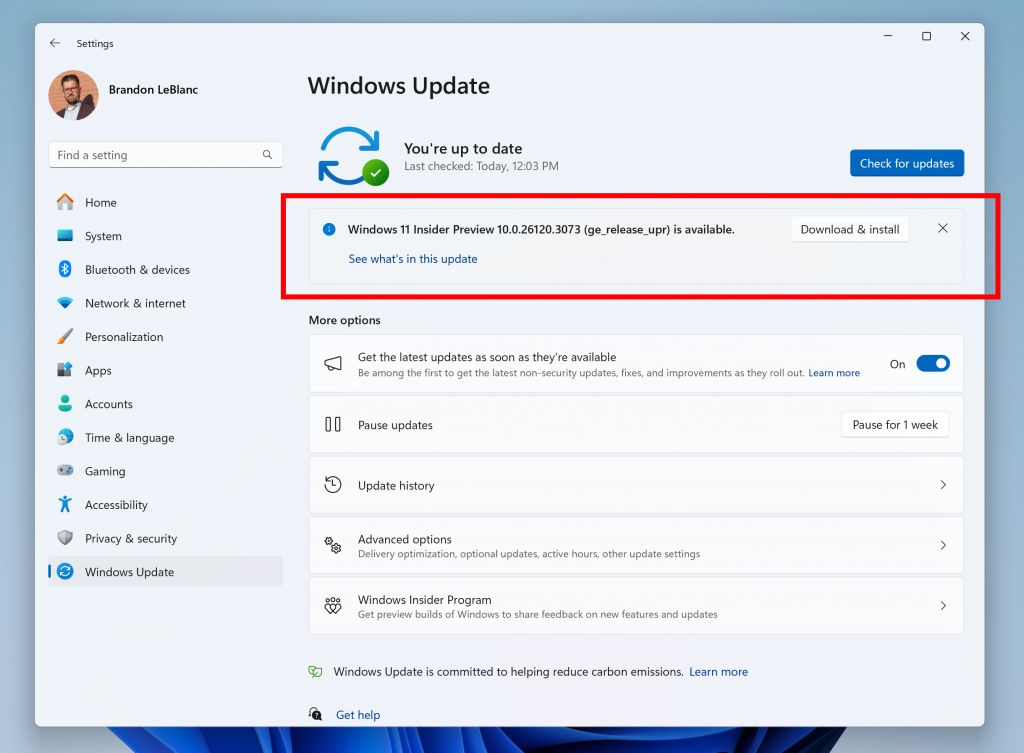Open 'See what's in this update' link
Viewport: 1024px width, 753px height.
(413, 258)
